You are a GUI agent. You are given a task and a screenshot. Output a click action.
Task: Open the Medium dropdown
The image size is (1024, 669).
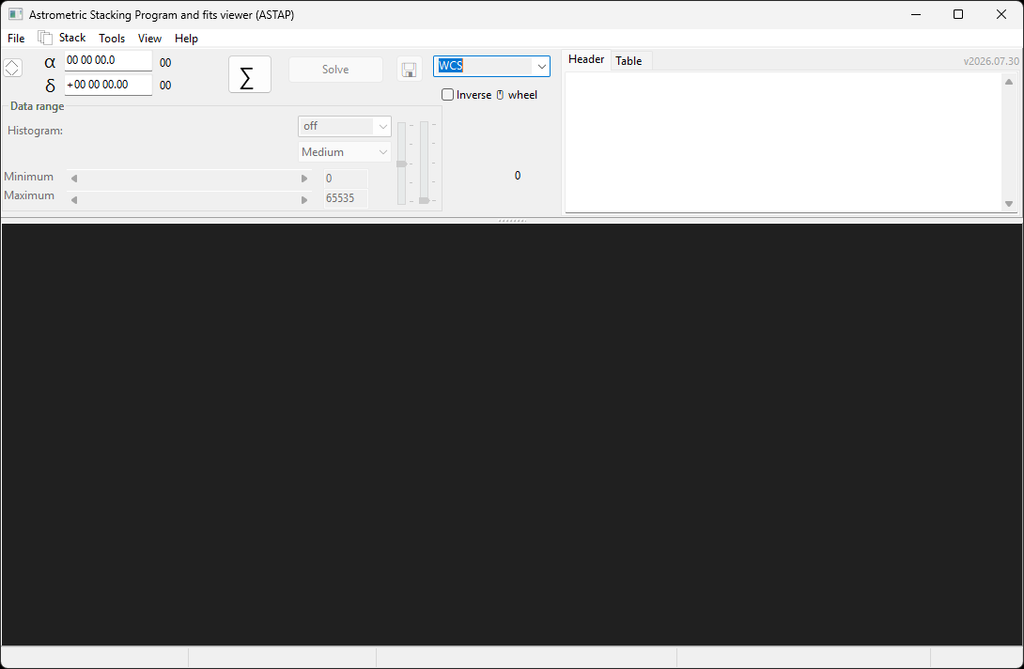[x=344, y=152]
